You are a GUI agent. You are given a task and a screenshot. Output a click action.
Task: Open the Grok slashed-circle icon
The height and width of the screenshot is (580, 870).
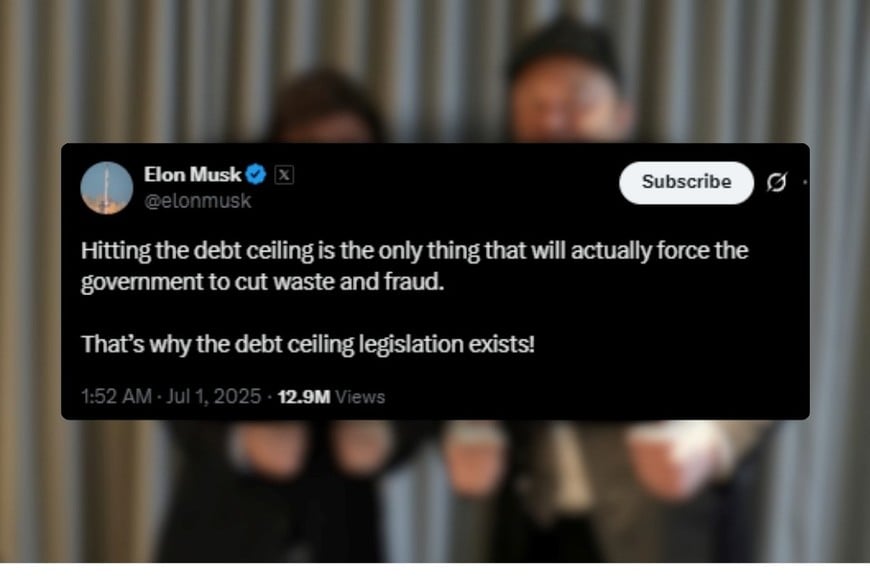click(777, 182)
